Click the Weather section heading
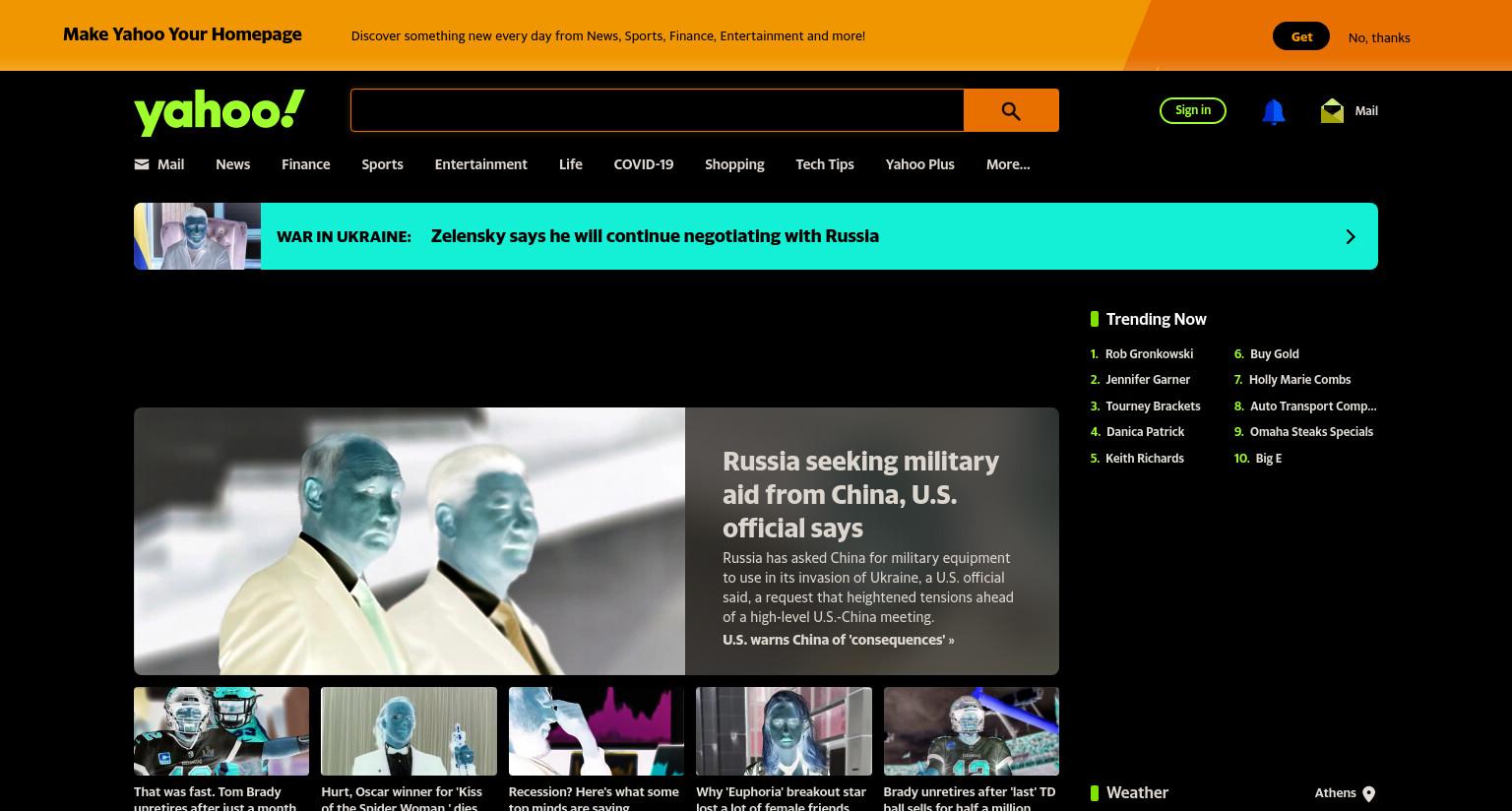Image resolution: width=1512 pixels, height=811 pixels. (x=1137, y=793)
